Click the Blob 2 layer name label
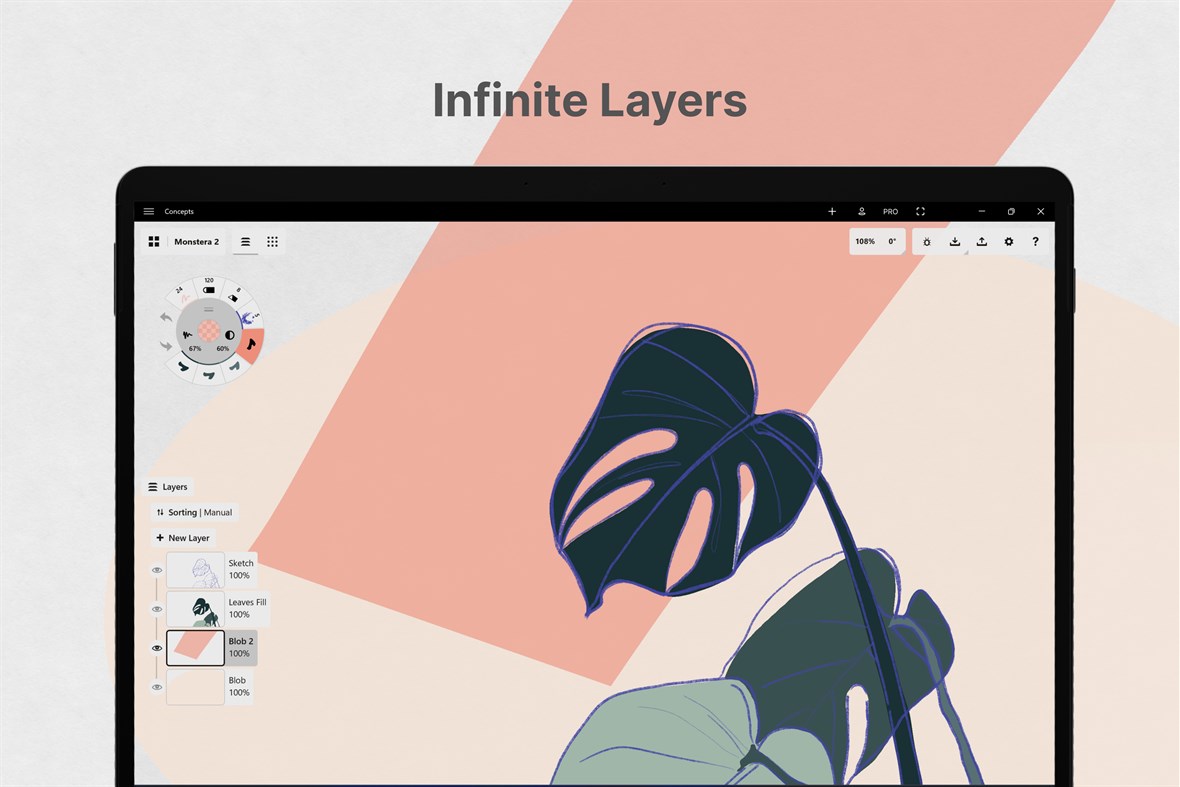The width and height of the screenshot is (1180, 787). point(241,641)
